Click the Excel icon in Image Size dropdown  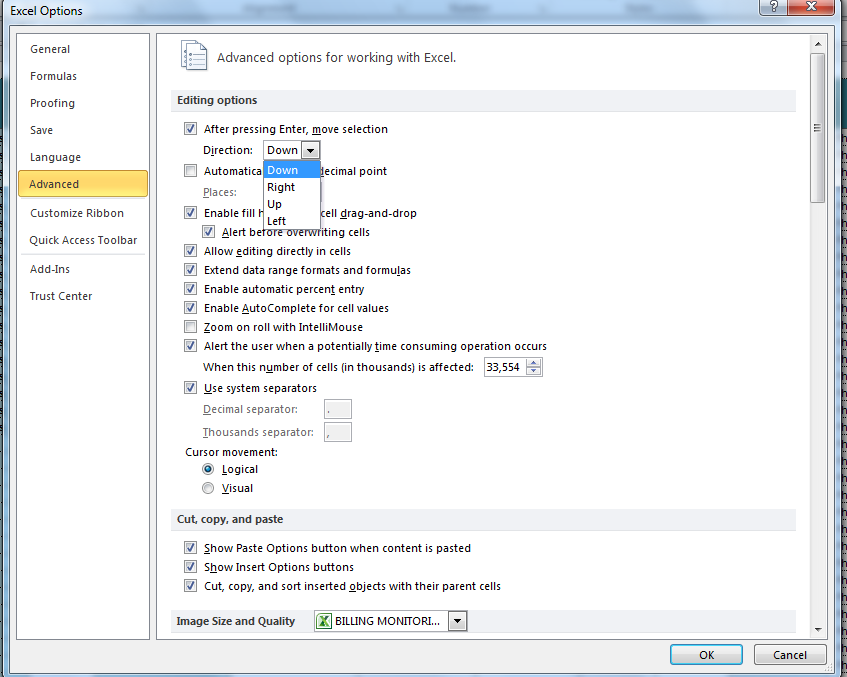[324, 621]
